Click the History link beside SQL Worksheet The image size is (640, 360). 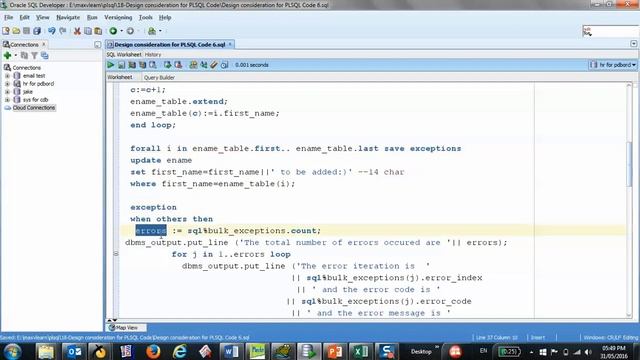pyautogui.click(x=153, y=54)
